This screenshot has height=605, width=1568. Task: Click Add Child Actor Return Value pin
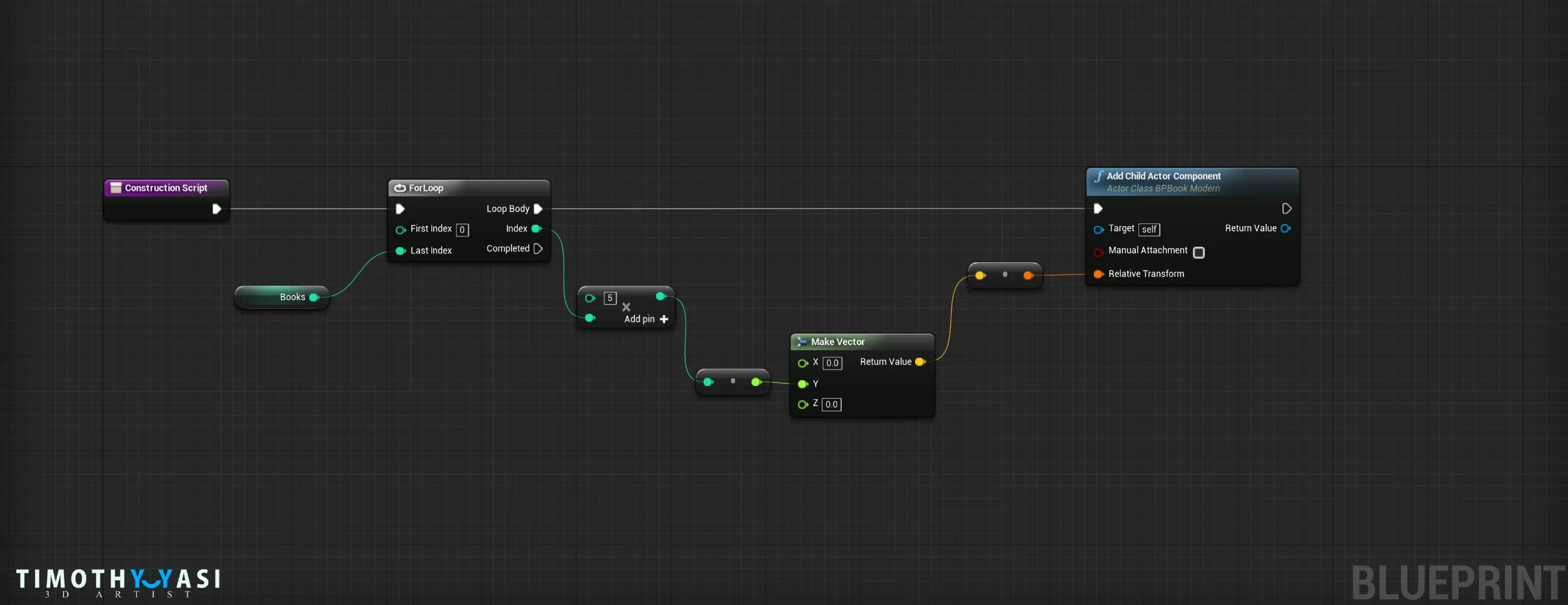pos(1286,228)
